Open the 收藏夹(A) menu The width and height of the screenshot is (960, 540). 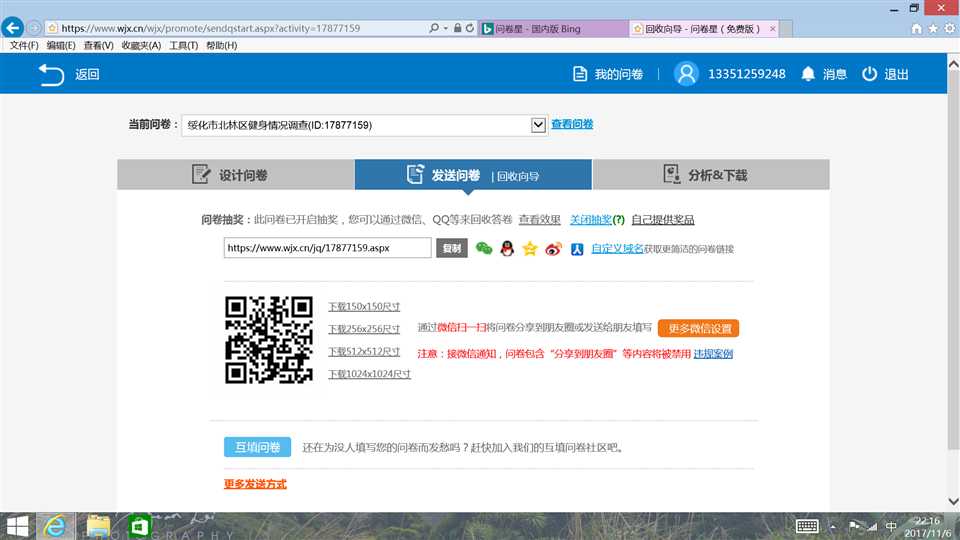[141, 45]
